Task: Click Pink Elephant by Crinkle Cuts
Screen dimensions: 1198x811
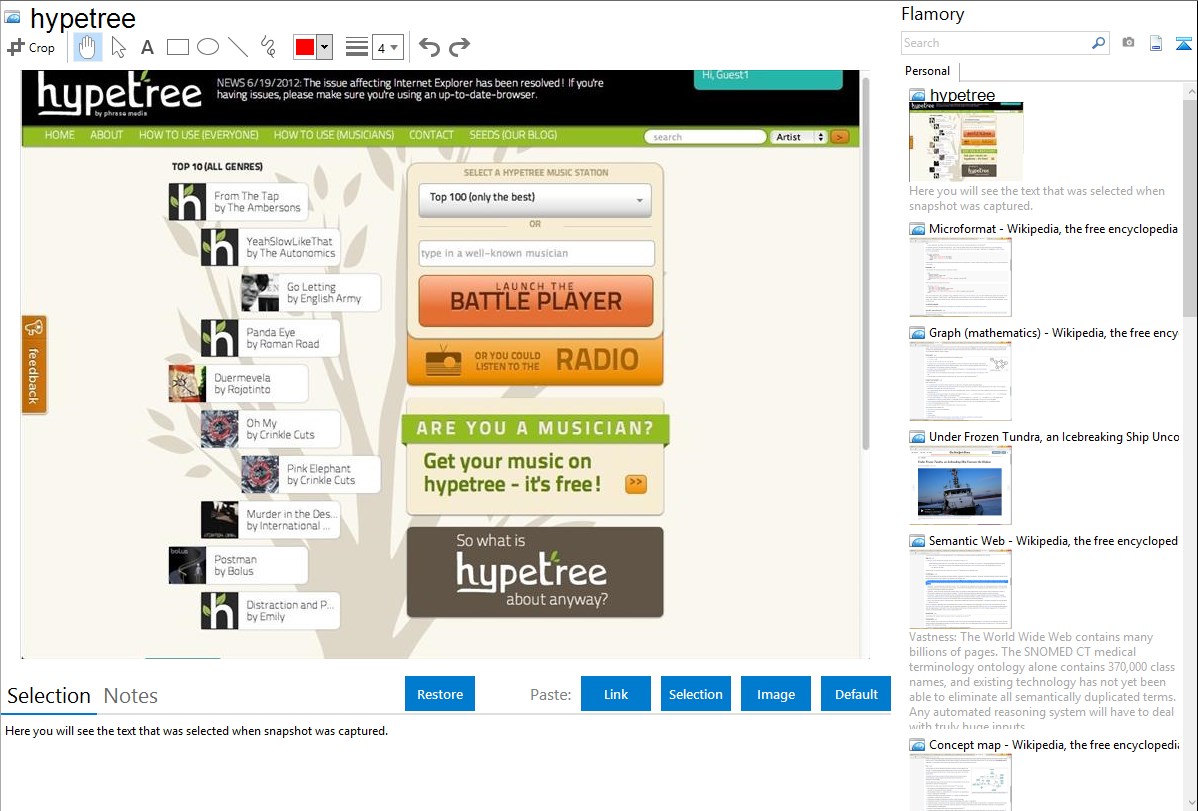Action: (x=311, y=475)
